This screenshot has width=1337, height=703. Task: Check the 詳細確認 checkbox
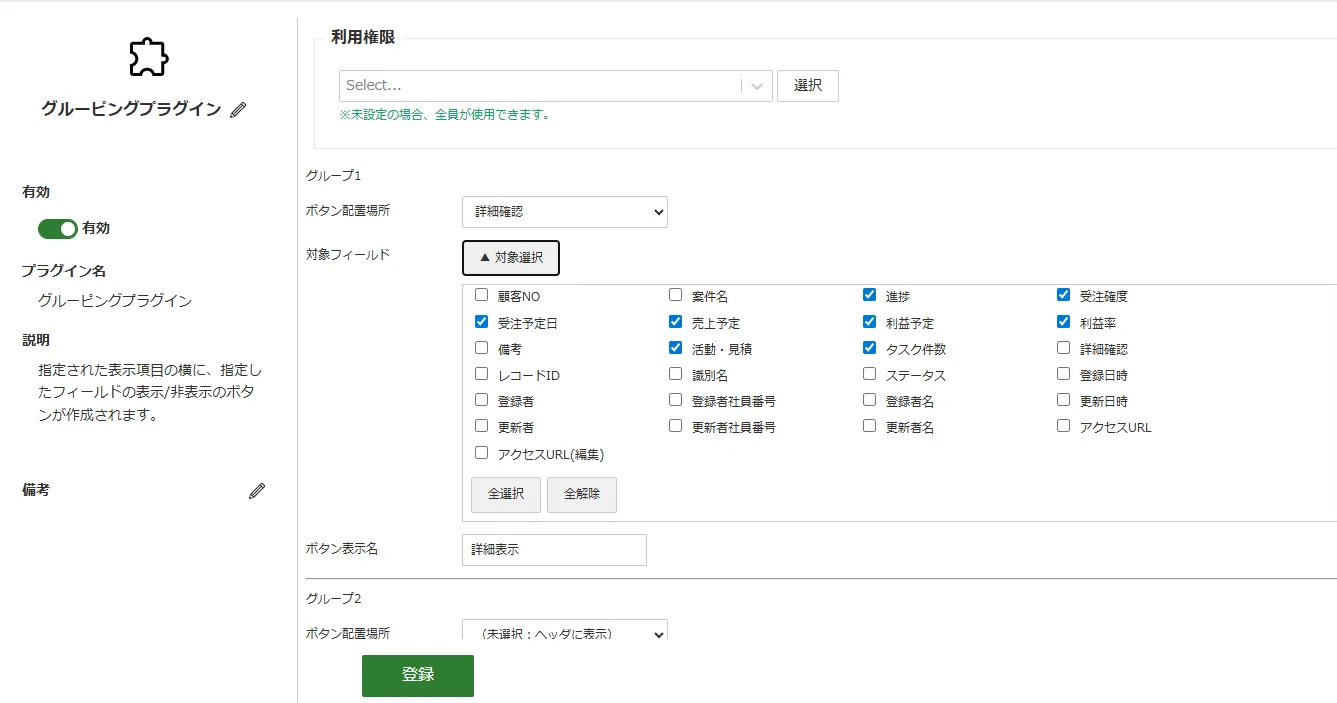click(1063, 348)
